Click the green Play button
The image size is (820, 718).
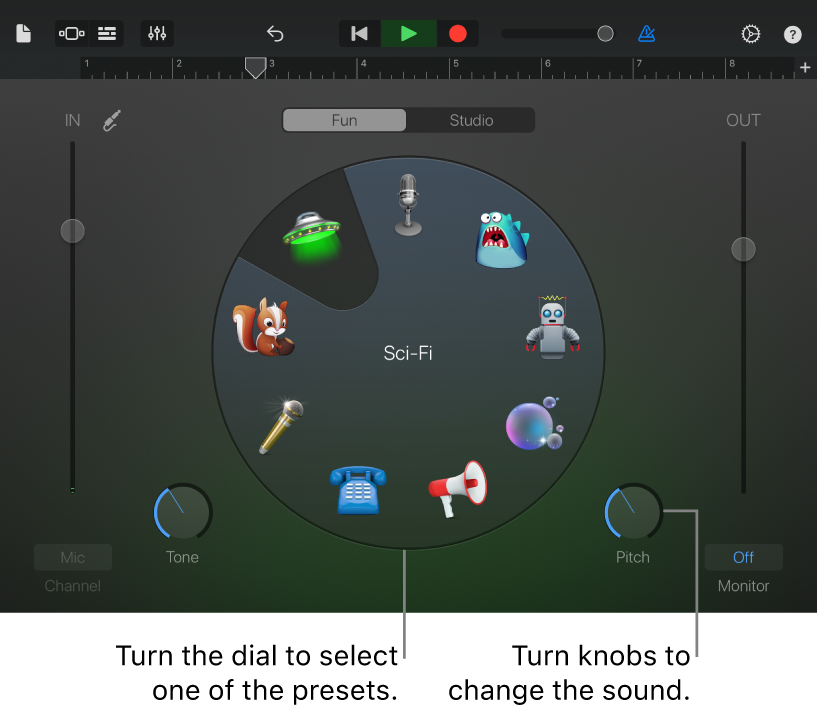tap(408, 34)
